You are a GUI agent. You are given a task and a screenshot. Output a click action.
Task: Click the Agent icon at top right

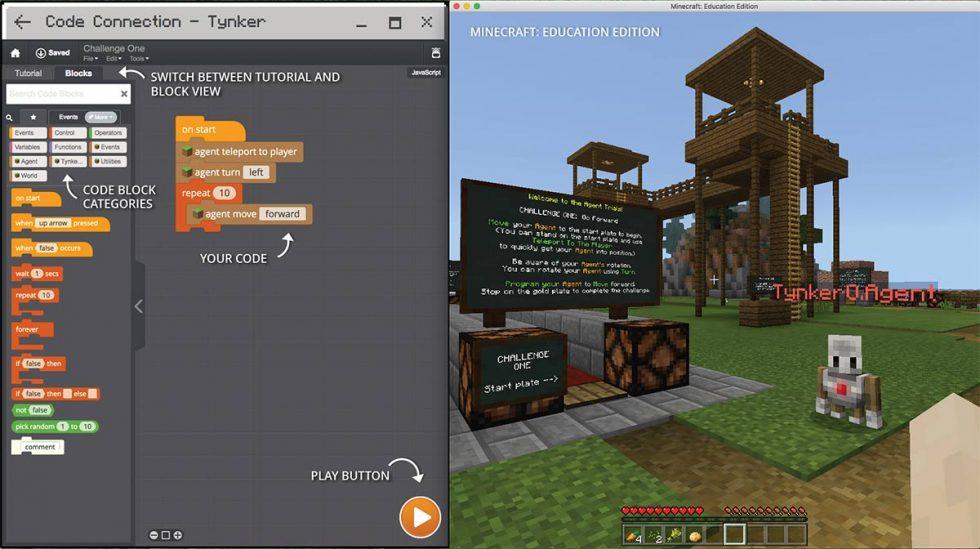[436, 53]
